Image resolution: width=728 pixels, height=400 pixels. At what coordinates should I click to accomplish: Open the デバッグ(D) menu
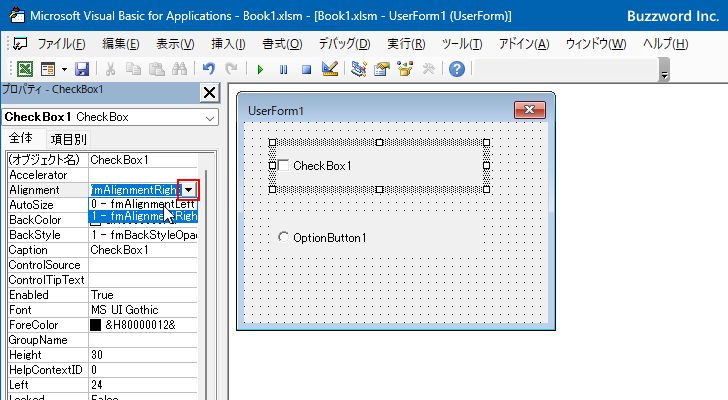coord(344,44)
